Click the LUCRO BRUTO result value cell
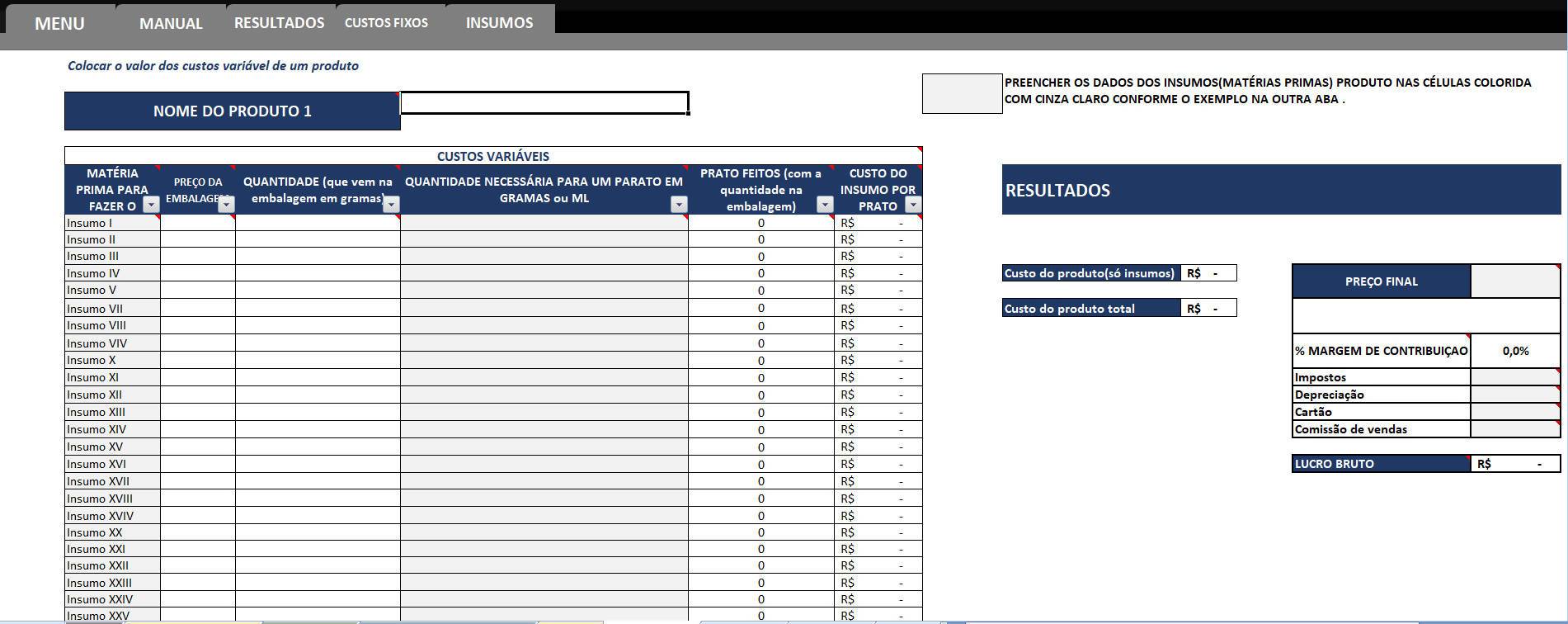Viewport: 1568px width, 624px height. click(1514, 464)
